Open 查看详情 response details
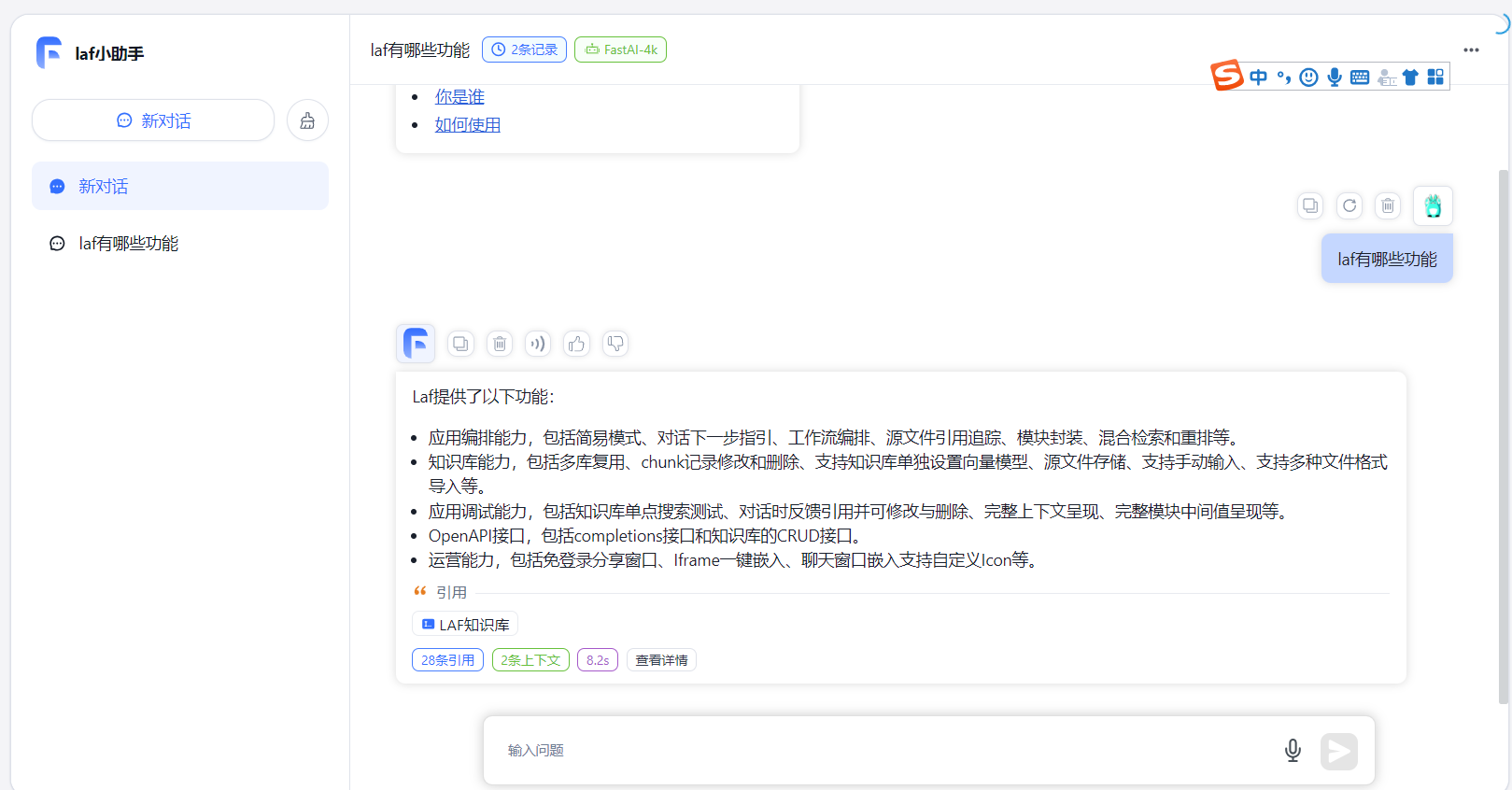Image resolution: width=1512 pixels, height=790 pixels. point(661,660)
